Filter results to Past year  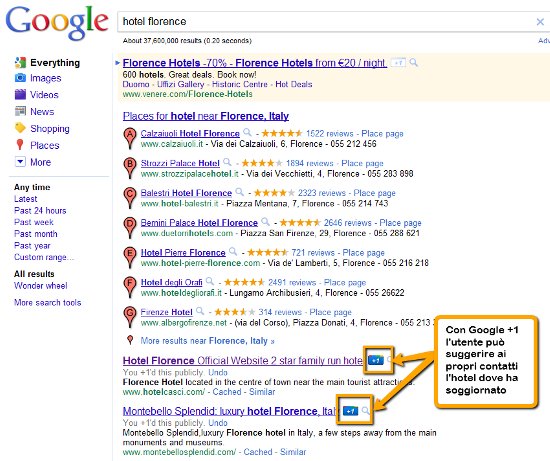[32, 246]
